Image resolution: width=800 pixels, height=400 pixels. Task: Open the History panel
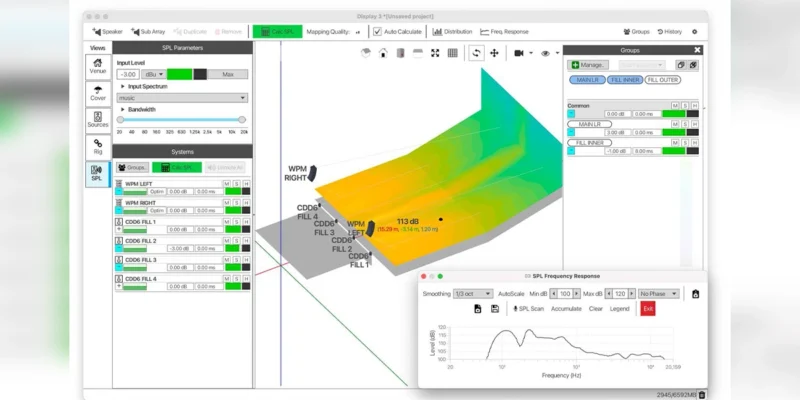click(x=669, y=32)
